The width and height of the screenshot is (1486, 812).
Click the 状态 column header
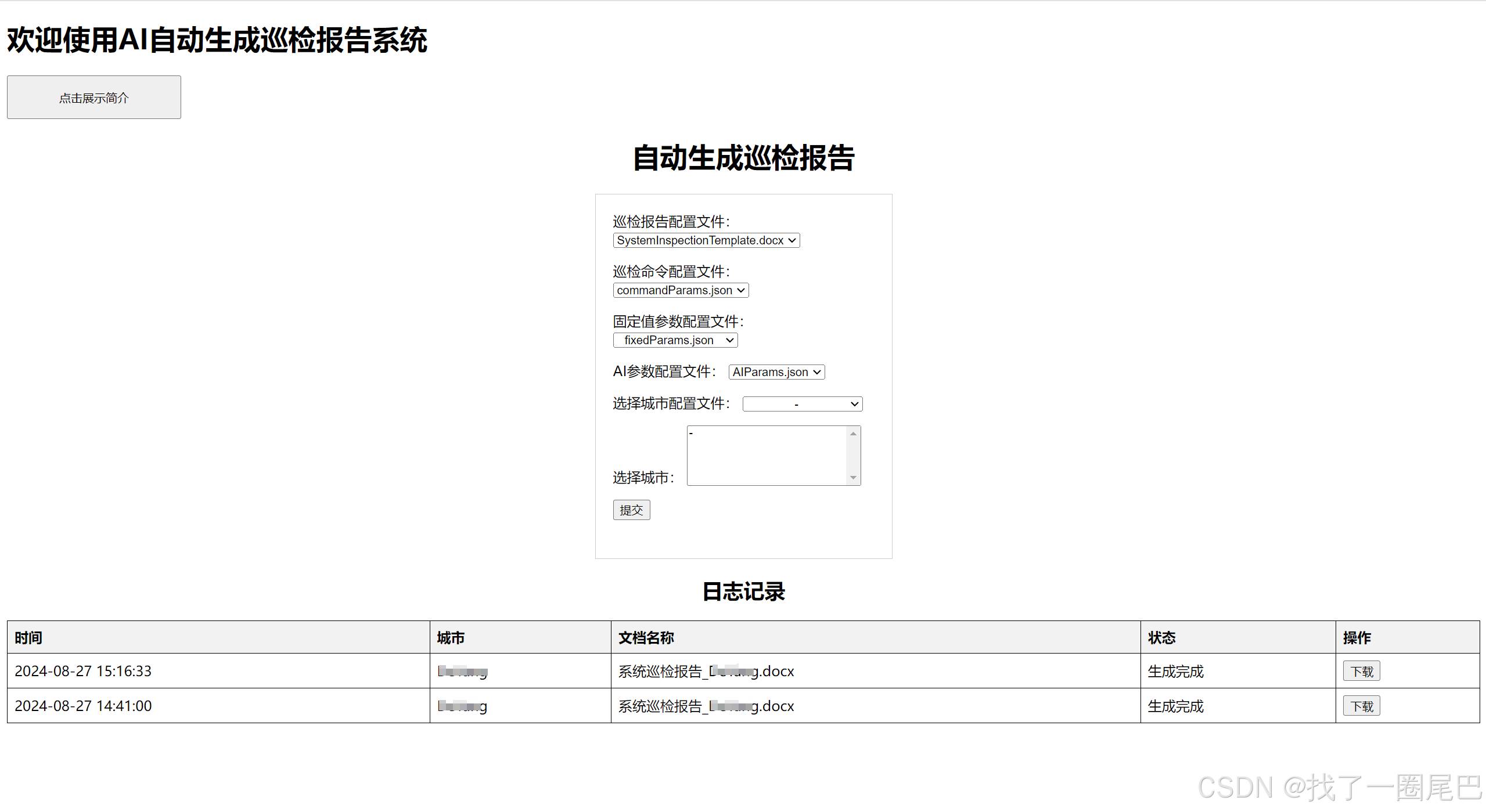pyautogui.click(x=1161, y=638)
